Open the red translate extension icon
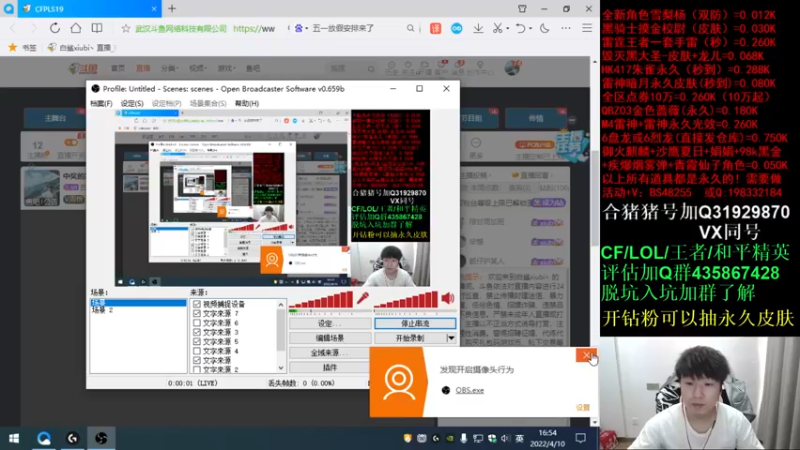Screen dimensions: 800x450 coord(435,29)
